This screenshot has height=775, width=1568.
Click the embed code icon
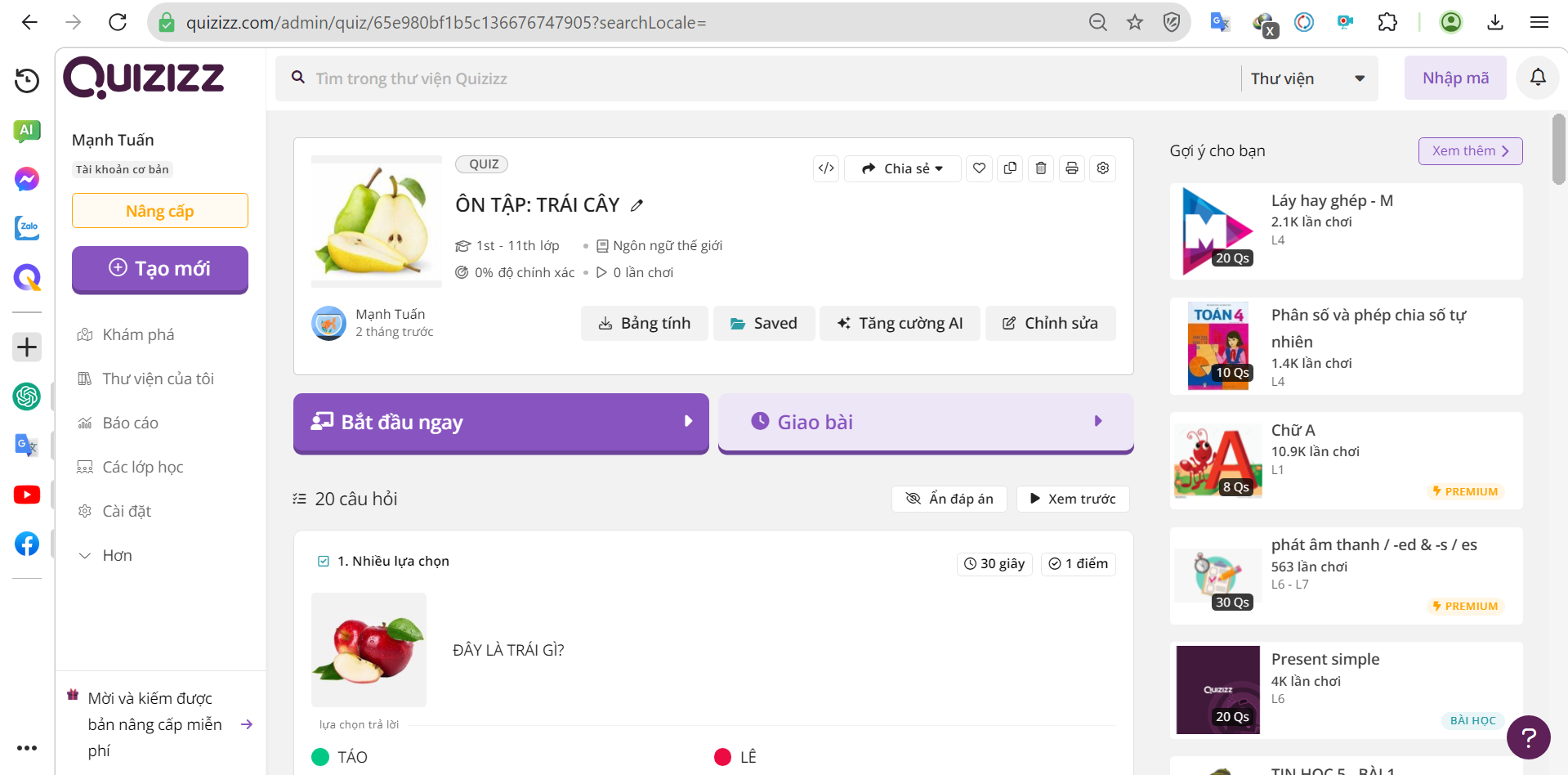(826, 168)
